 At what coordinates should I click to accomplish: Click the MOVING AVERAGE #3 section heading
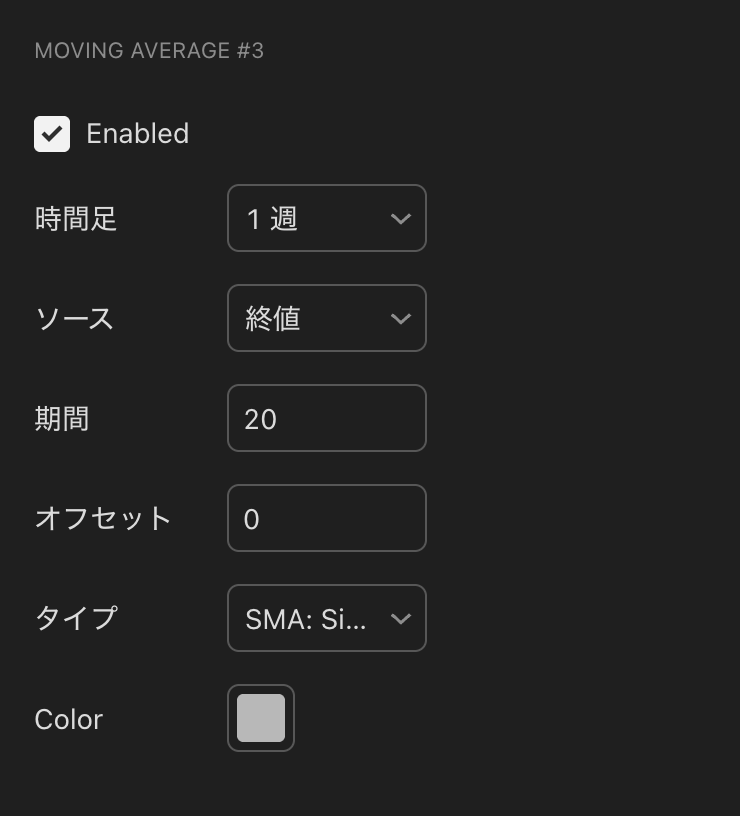tap(149, 50)
